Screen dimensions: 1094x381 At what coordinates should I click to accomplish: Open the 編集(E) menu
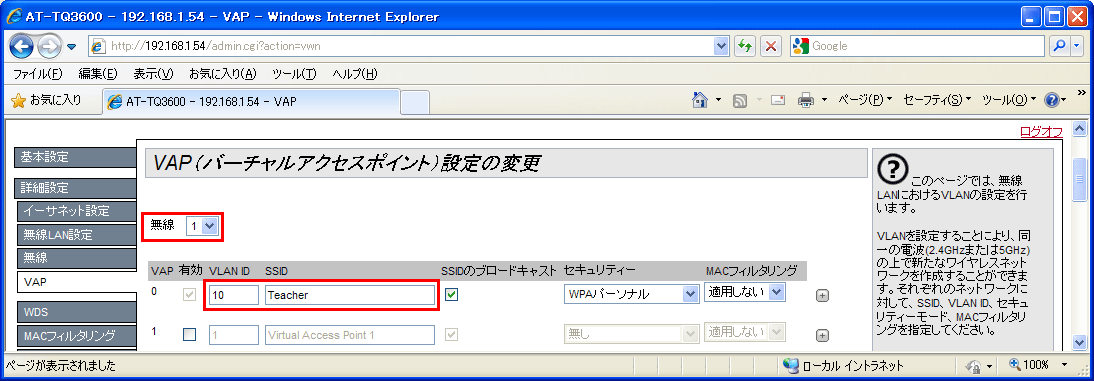tap(98, 74)
